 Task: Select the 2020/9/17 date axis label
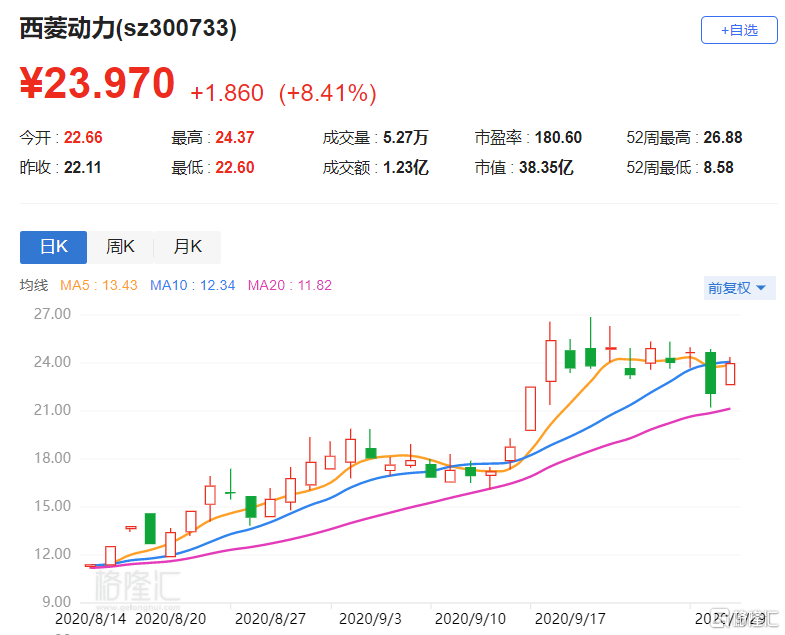[570, 619]
